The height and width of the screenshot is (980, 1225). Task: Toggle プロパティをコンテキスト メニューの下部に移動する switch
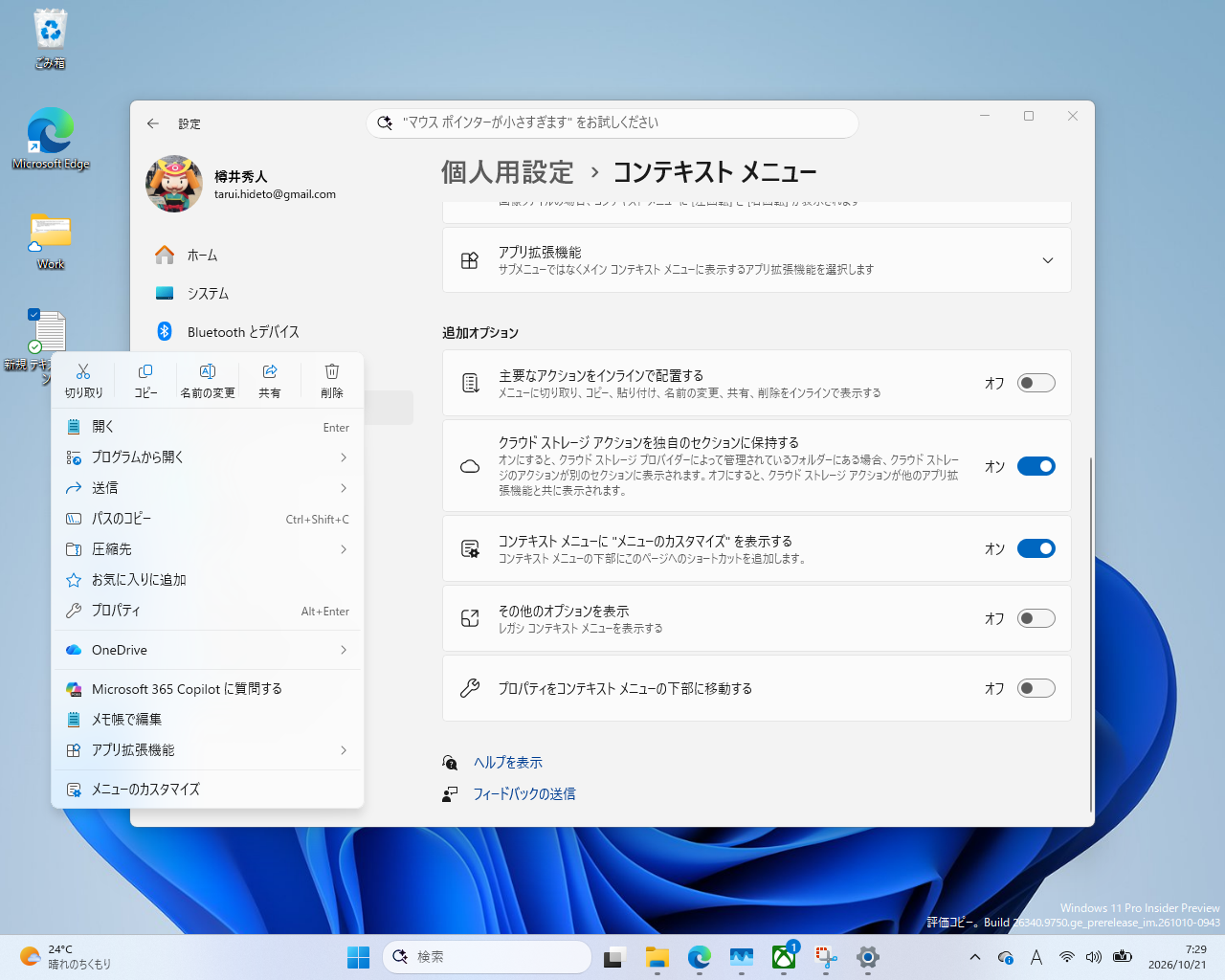[x=1036, y=688]
